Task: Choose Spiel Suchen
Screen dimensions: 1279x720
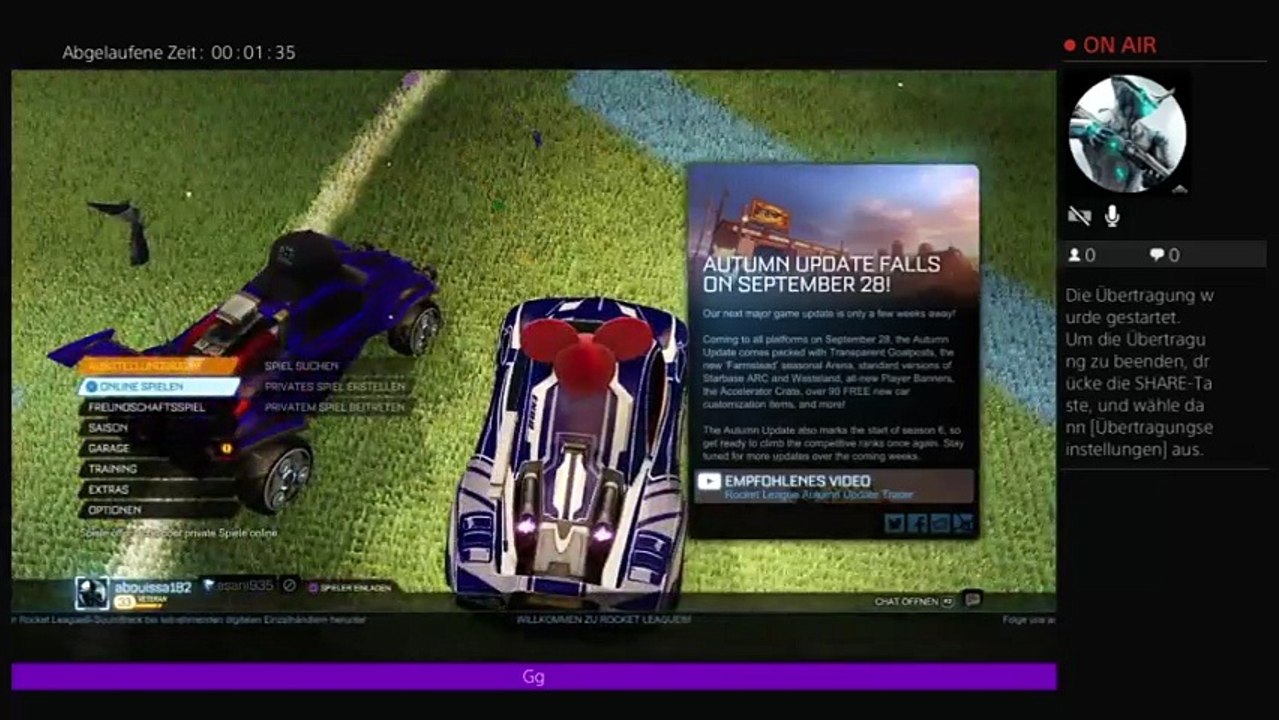Action: click(301, 367)
